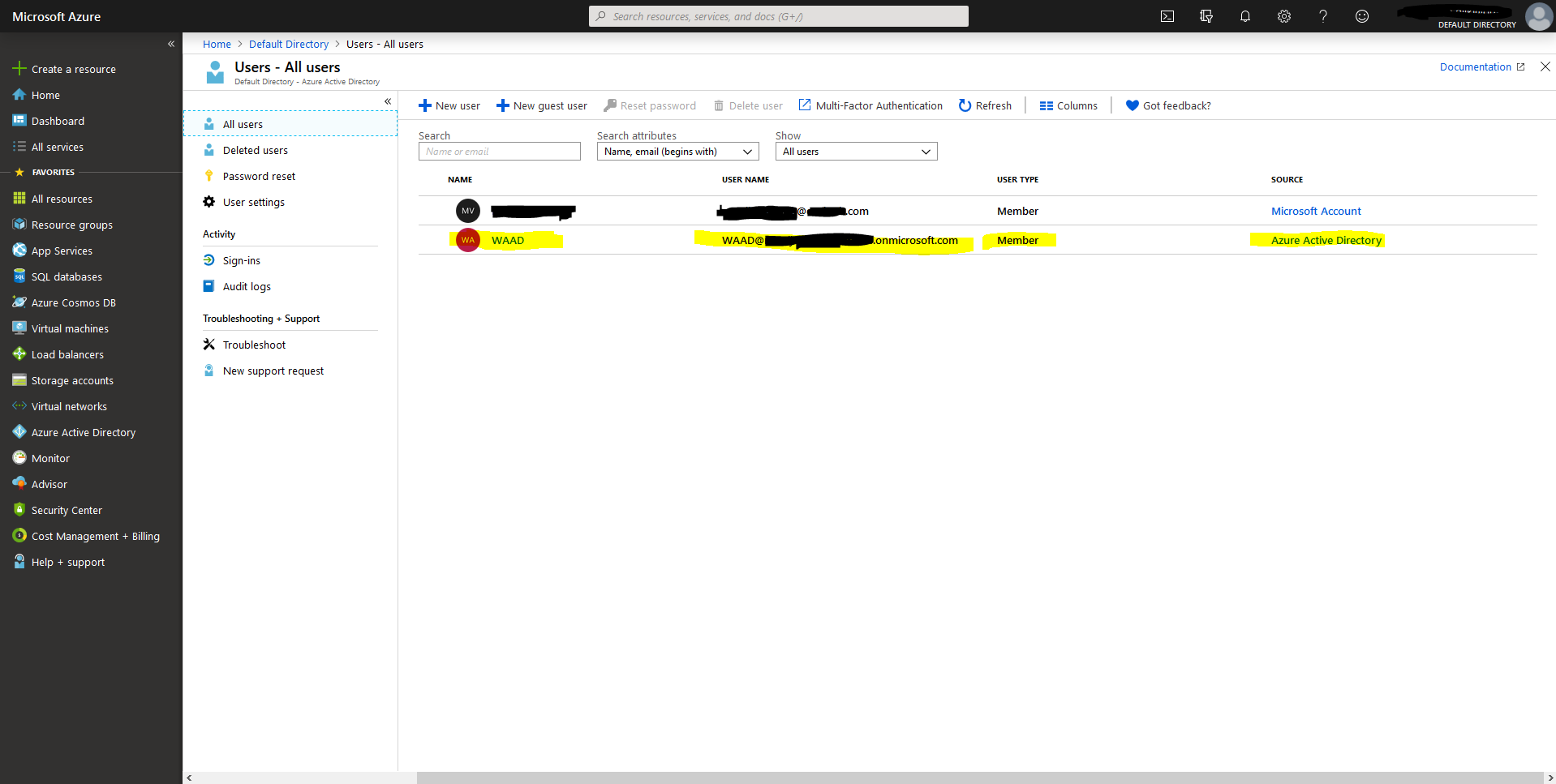Open User settings
This screenshot has height=784, width=1556.
point(243,202)
